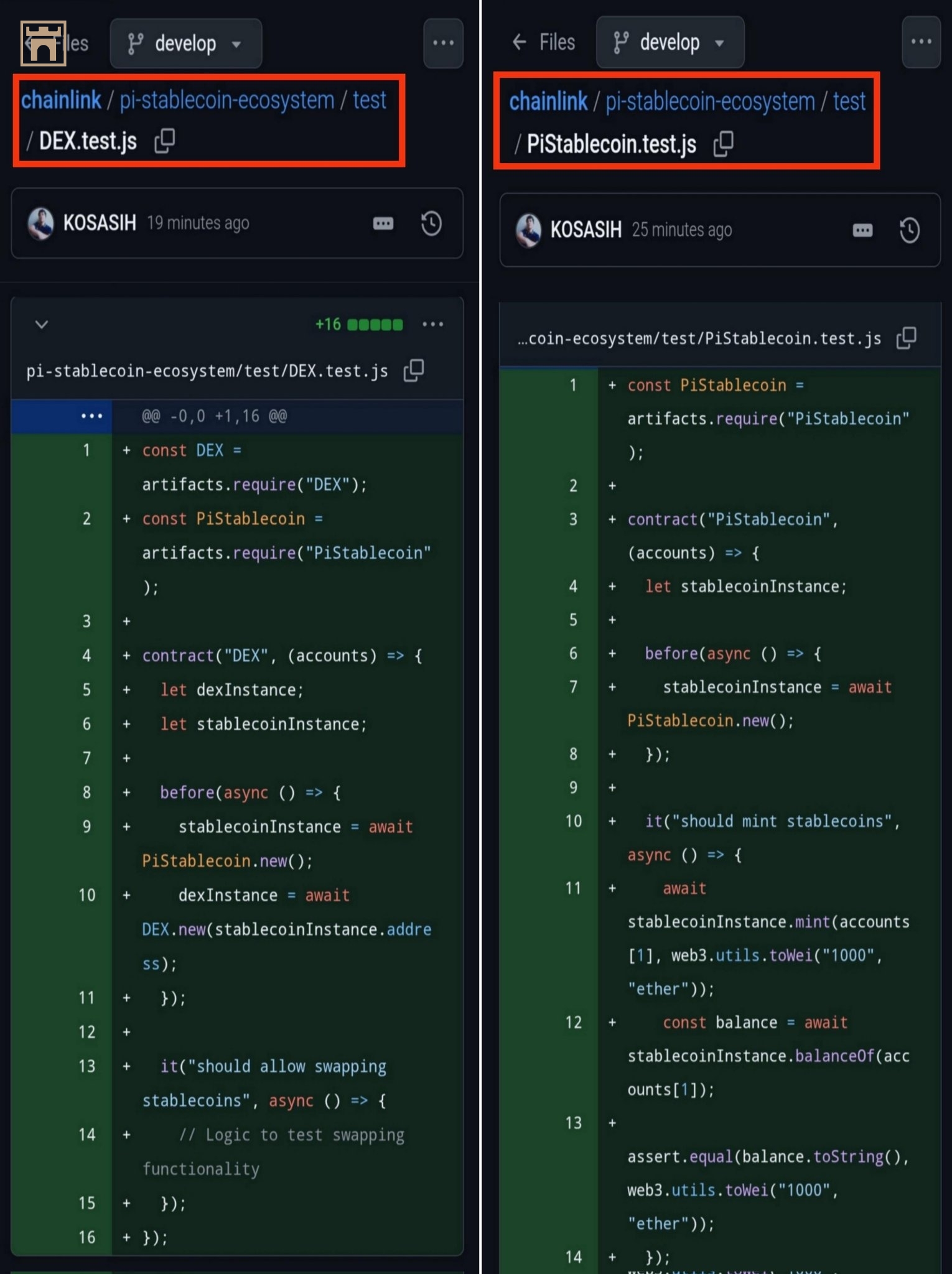Open chainlink link in left breadcrumb

click(x=61, y=100)
